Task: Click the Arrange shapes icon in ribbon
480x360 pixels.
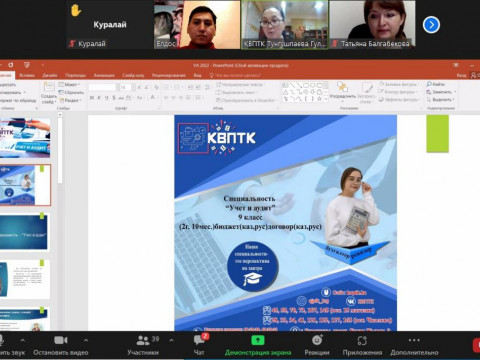Action: click(x=342, y=91)
